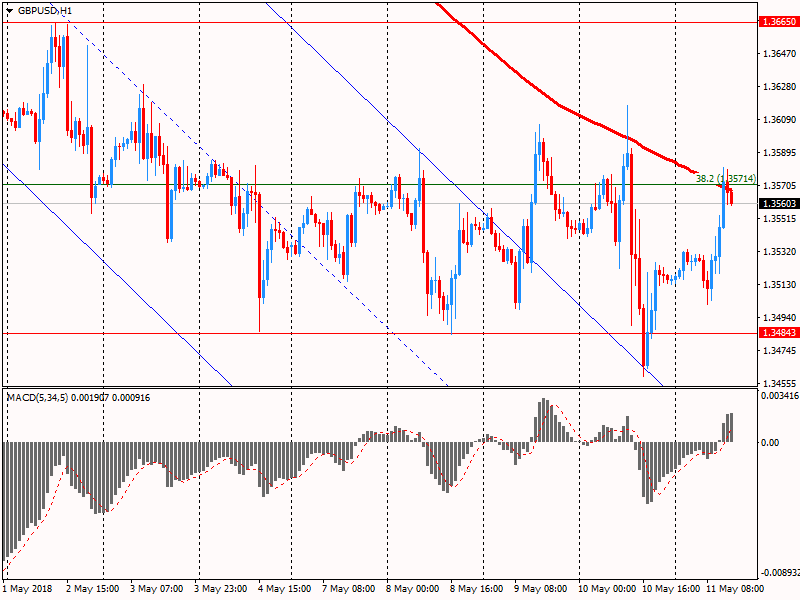Click the 1.35130 price axis value
The image size is (800, 600).
(x=779, y=285)
